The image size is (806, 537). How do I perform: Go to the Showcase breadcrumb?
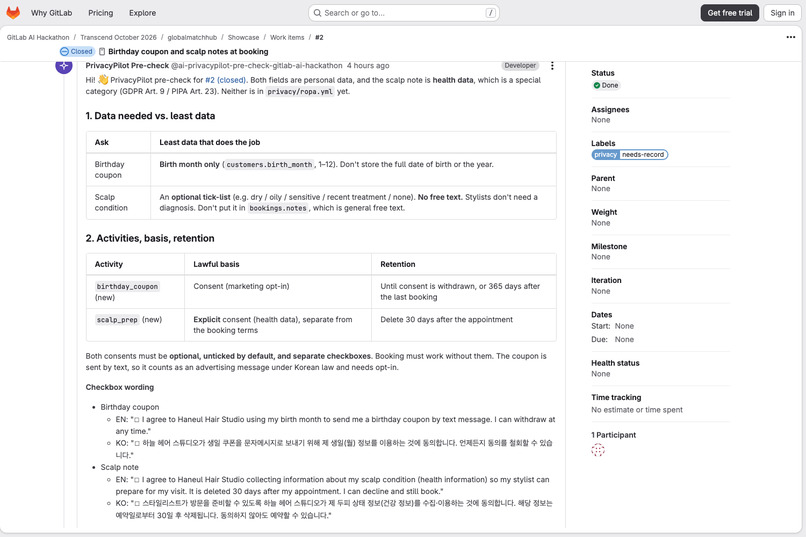coord(243,38)
